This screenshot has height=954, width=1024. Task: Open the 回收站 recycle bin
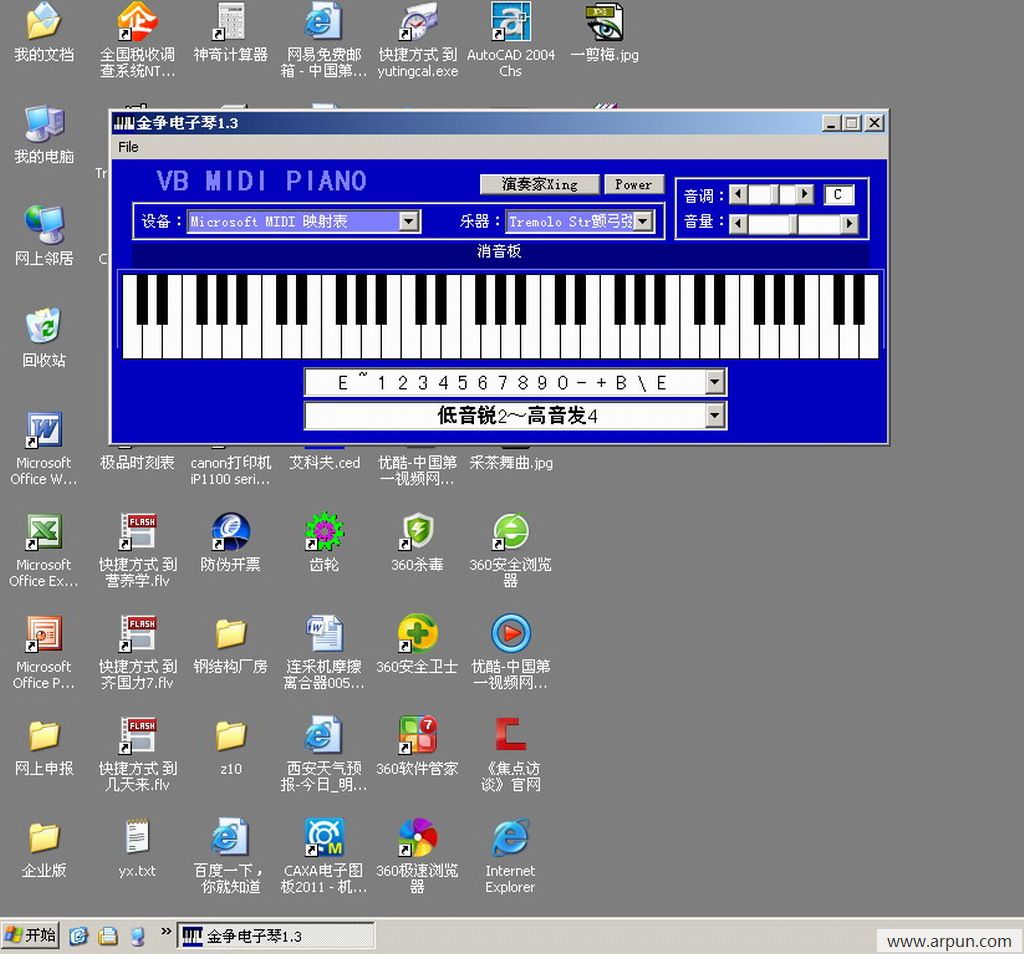pos(44,328)
